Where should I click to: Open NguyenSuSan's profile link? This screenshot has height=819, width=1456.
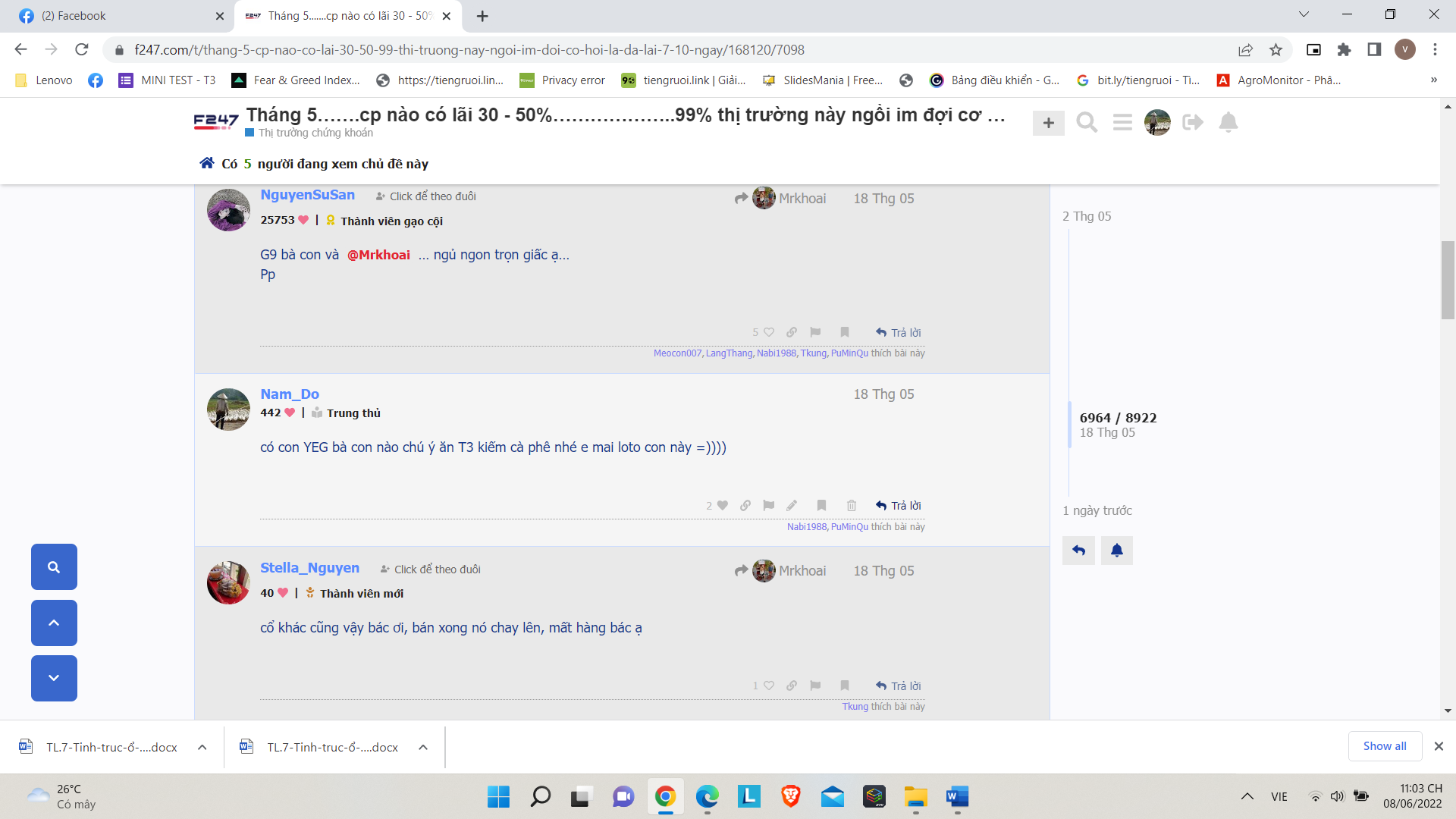307,195
